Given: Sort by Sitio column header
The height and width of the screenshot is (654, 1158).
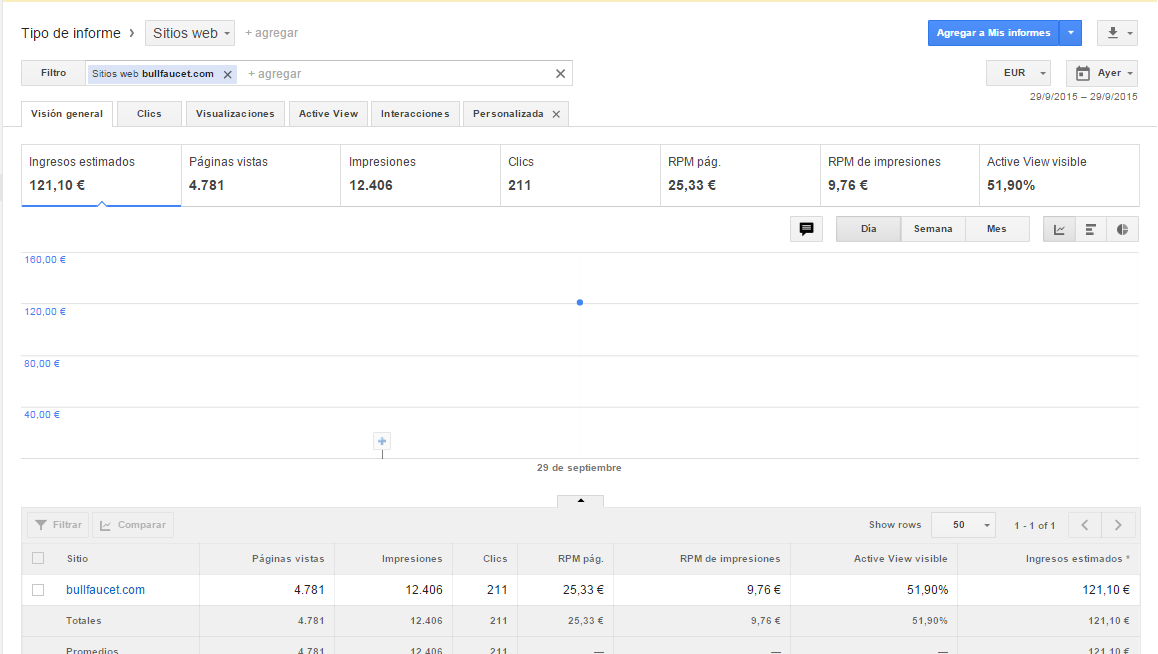Looking at the screenshot, I should tap(78, 559).
